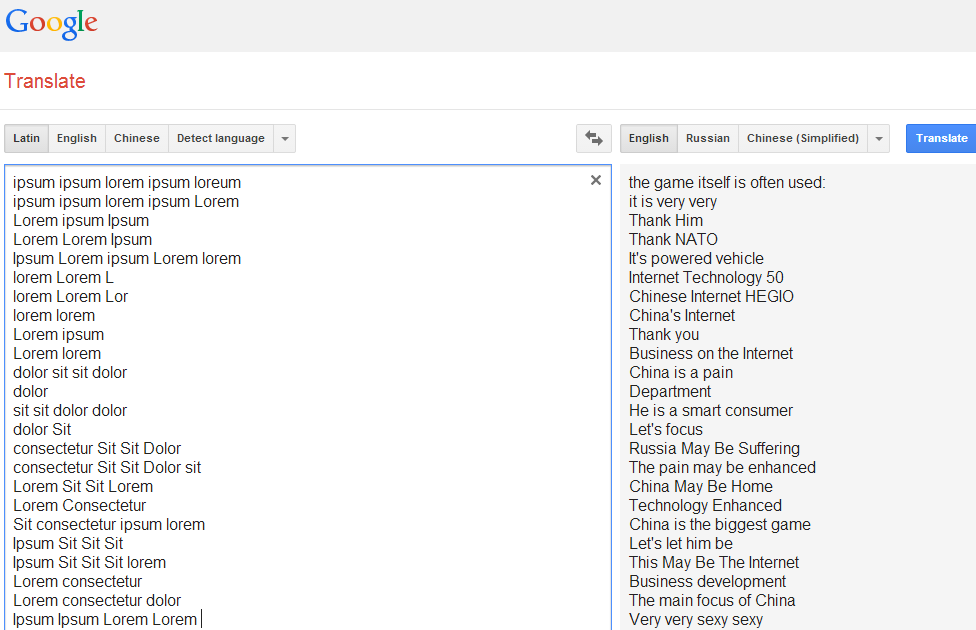Click translation 'The pain may be enhanced'
This screenshot has height=630, width=976.
722,468
